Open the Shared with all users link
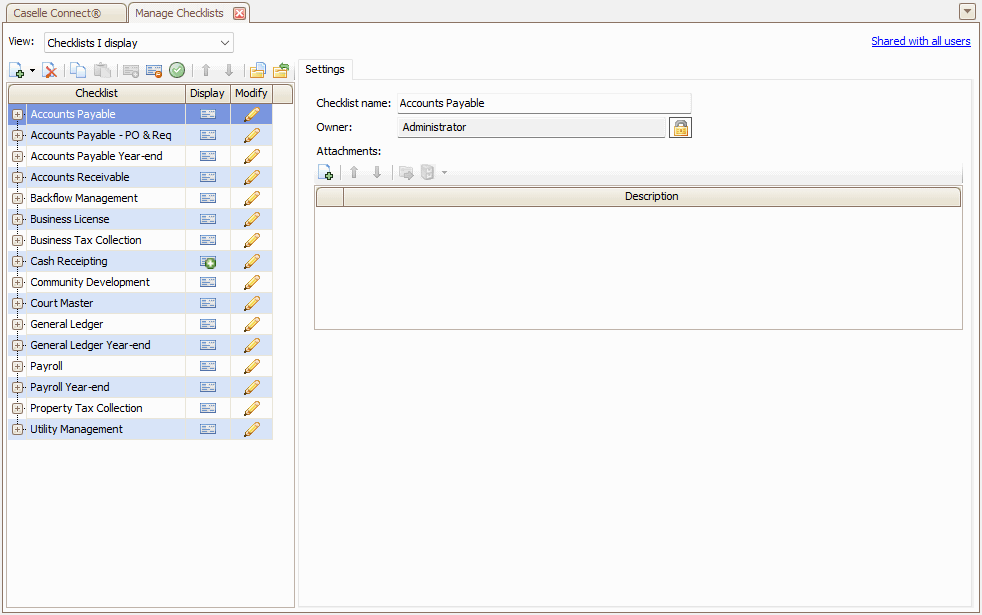This screenshot has width=982, height=615. point(920,41)
